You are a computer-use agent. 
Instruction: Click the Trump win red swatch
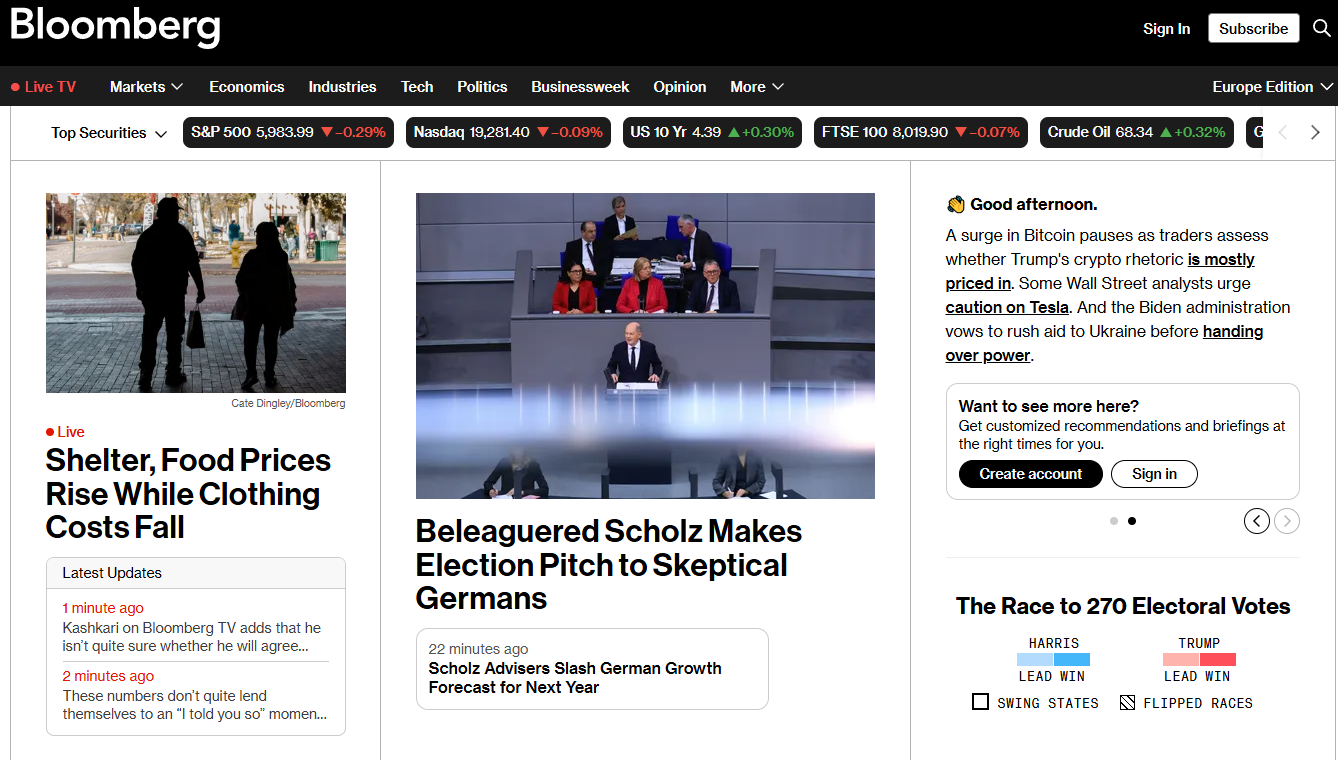point(1218,660)
